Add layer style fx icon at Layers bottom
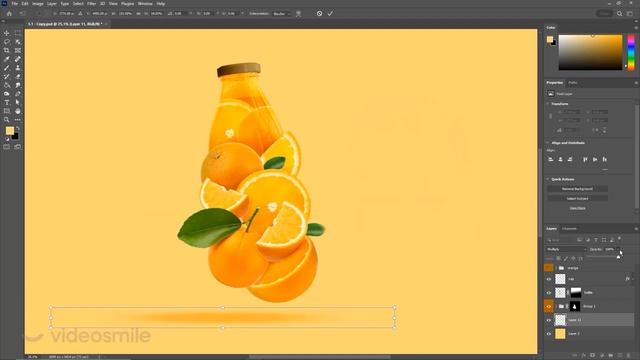Screen dimensions: 640x360 (x=584, y=356)
